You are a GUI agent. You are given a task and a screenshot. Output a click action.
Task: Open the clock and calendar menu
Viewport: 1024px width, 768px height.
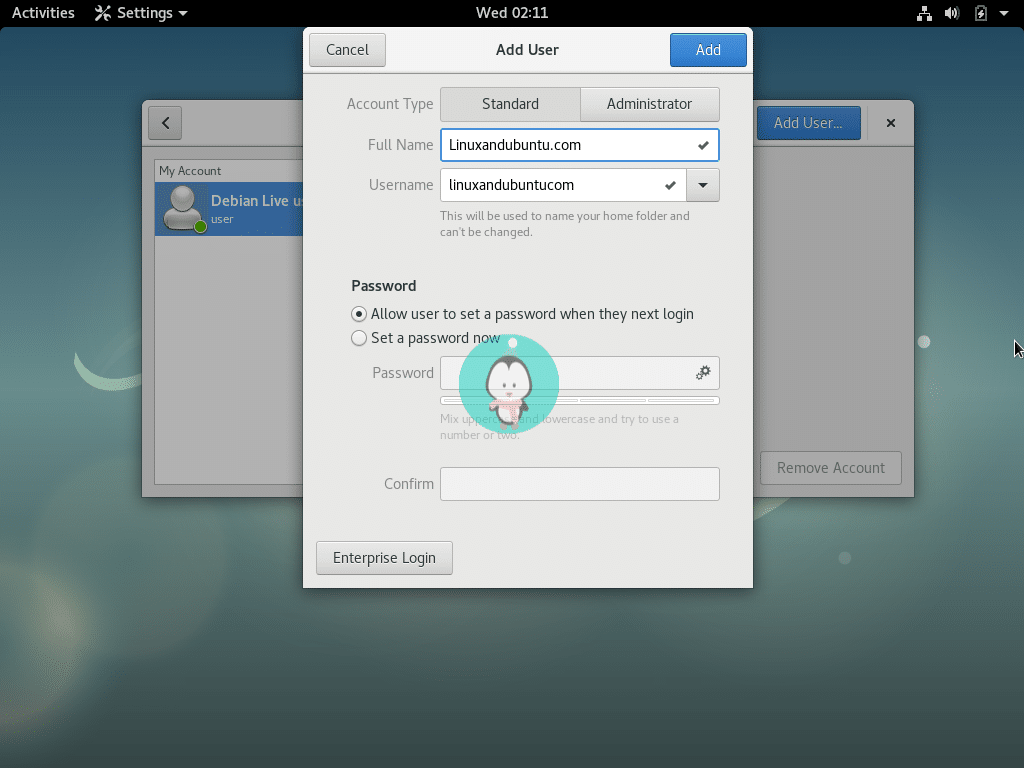coord(511,13)
